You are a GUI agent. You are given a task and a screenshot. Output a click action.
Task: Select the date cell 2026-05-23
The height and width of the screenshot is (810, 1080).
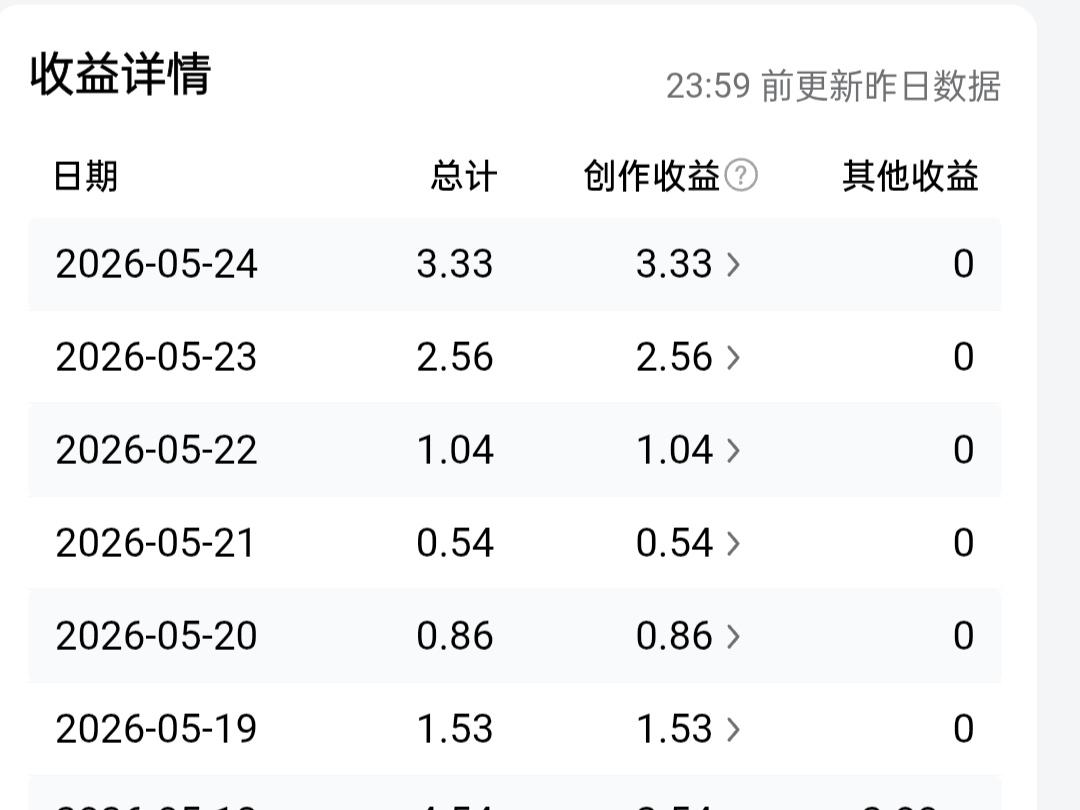click(156, 357)
